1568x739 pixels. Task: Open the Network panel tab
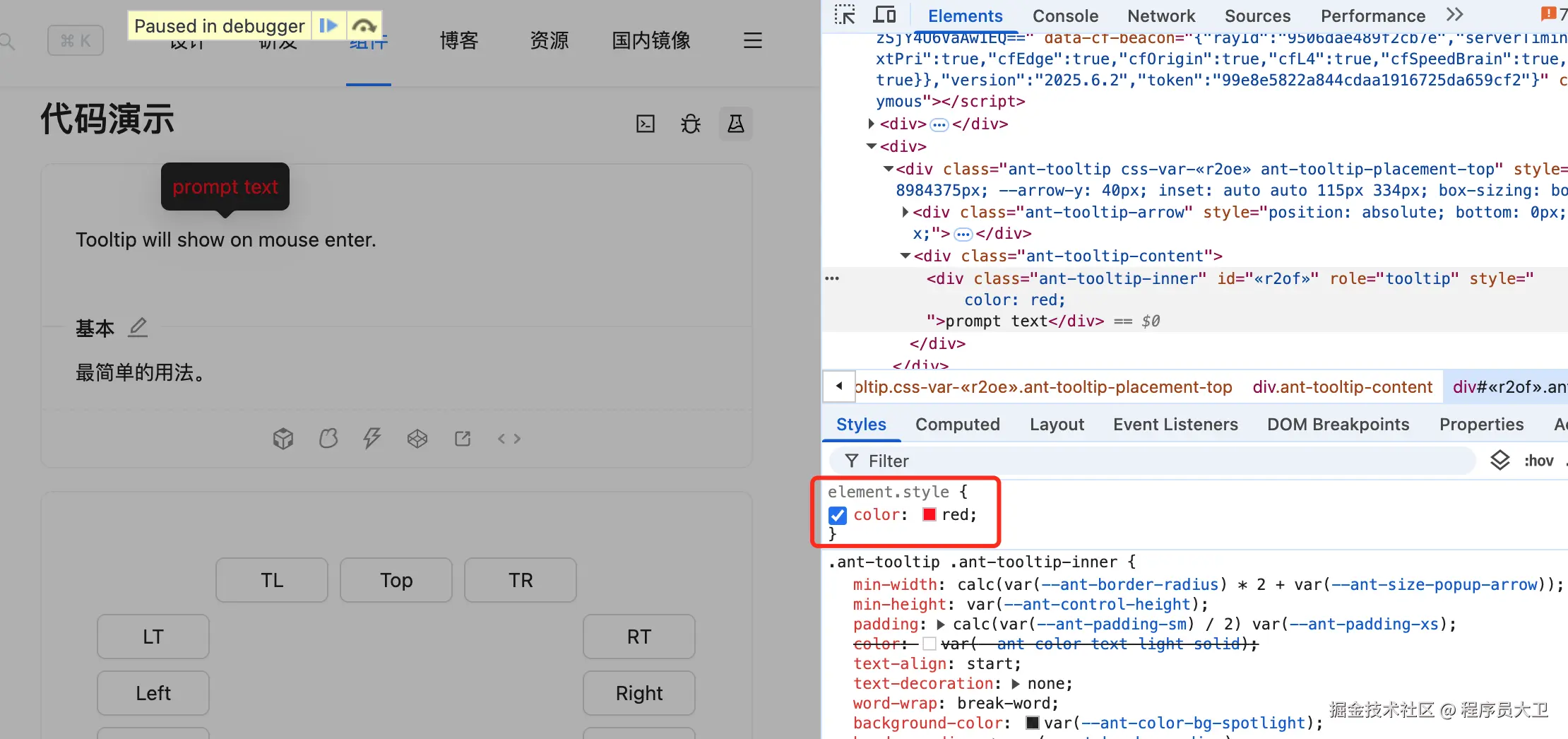1161,16
